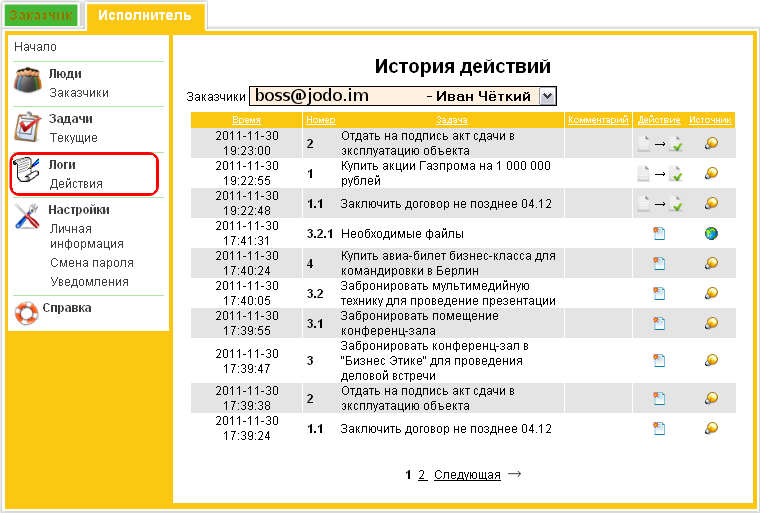Click the source icon for Gazprom shares task
This screenshot has height=513, width=760.
tap(711, 174)
